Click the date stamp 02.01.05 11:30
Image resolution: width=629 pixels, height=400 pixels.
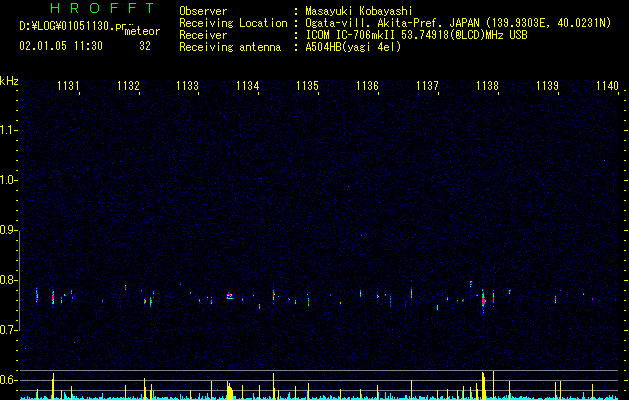coord(61,46)
